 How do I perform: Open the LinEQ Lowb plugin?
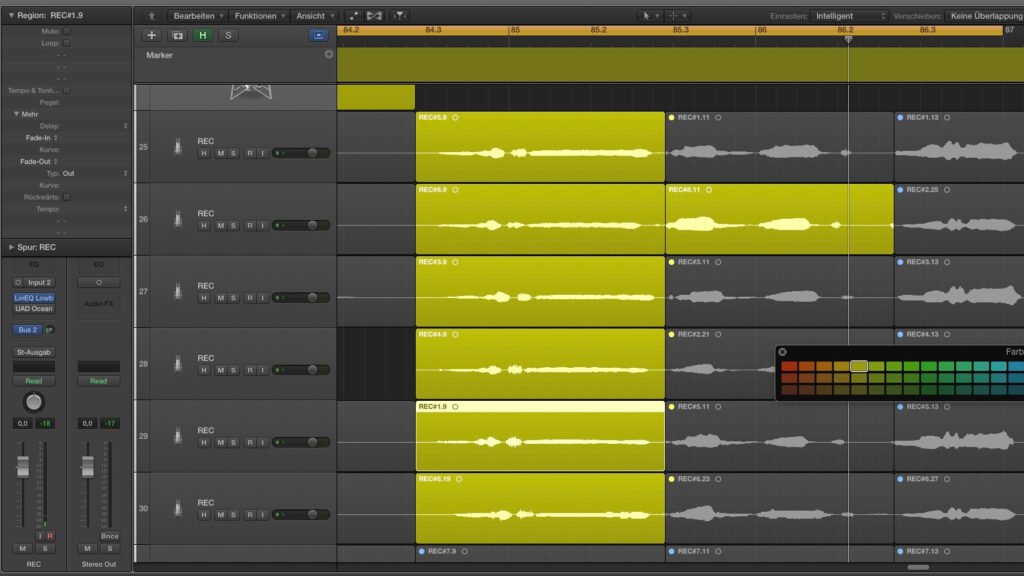[x=34, y=298]
